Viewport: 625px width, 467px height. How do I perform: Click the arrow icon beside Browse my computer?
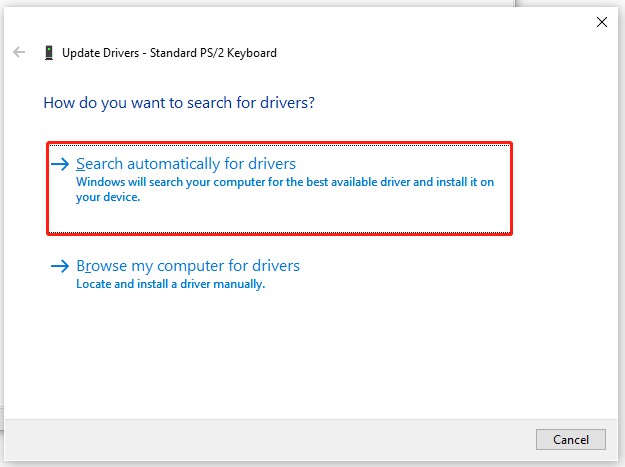(61, 267)
